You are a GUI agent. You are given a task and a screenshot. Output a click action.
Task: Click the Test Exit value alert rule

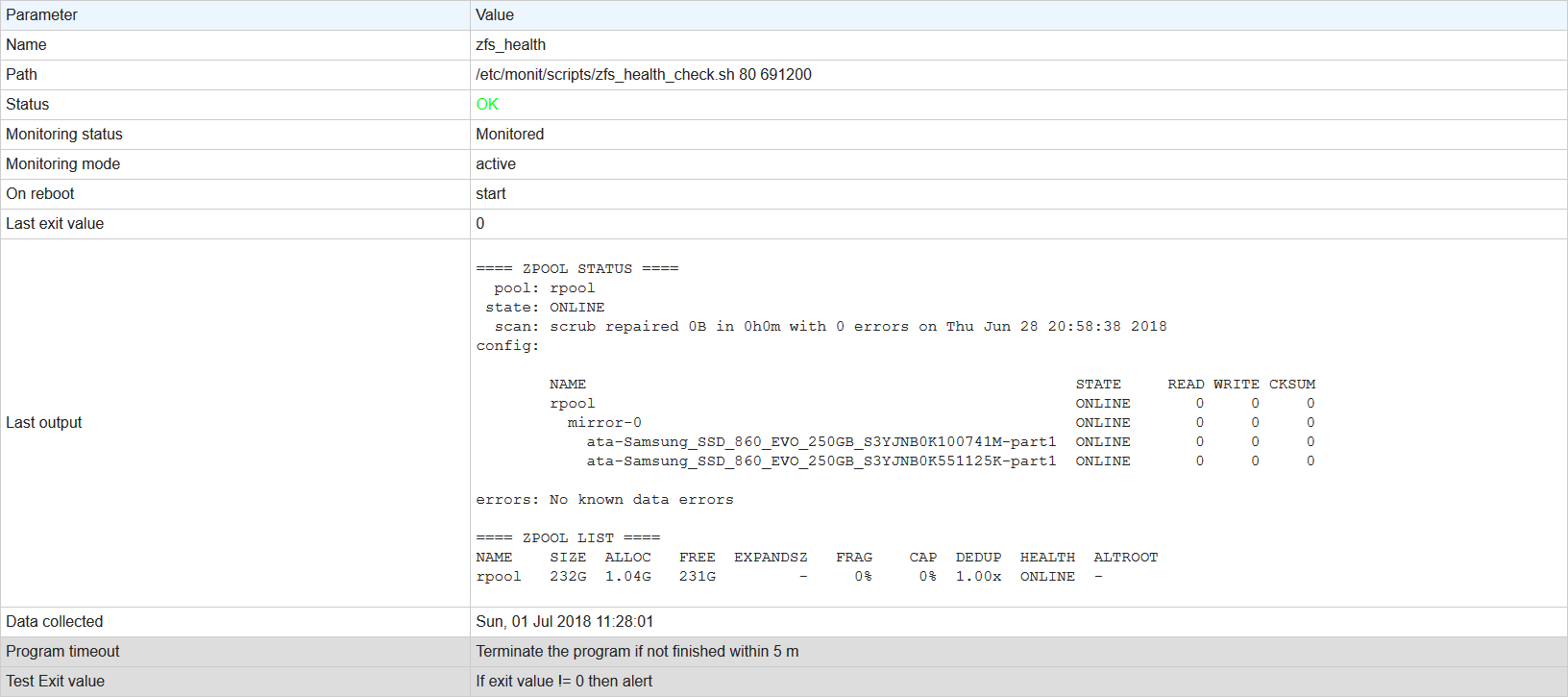coord(564,681)
